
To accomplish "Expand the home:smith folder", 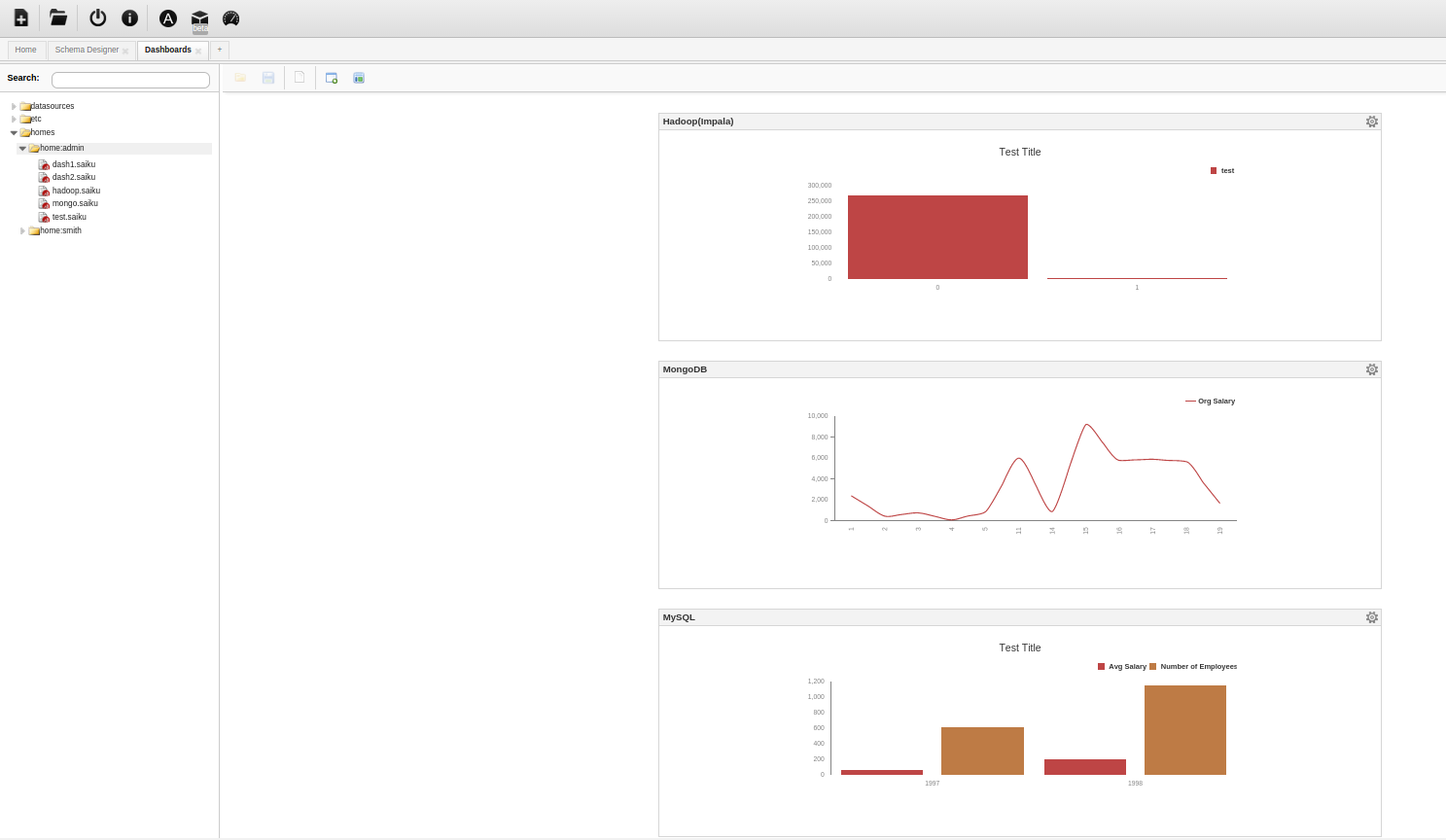I will coord(22,230).
